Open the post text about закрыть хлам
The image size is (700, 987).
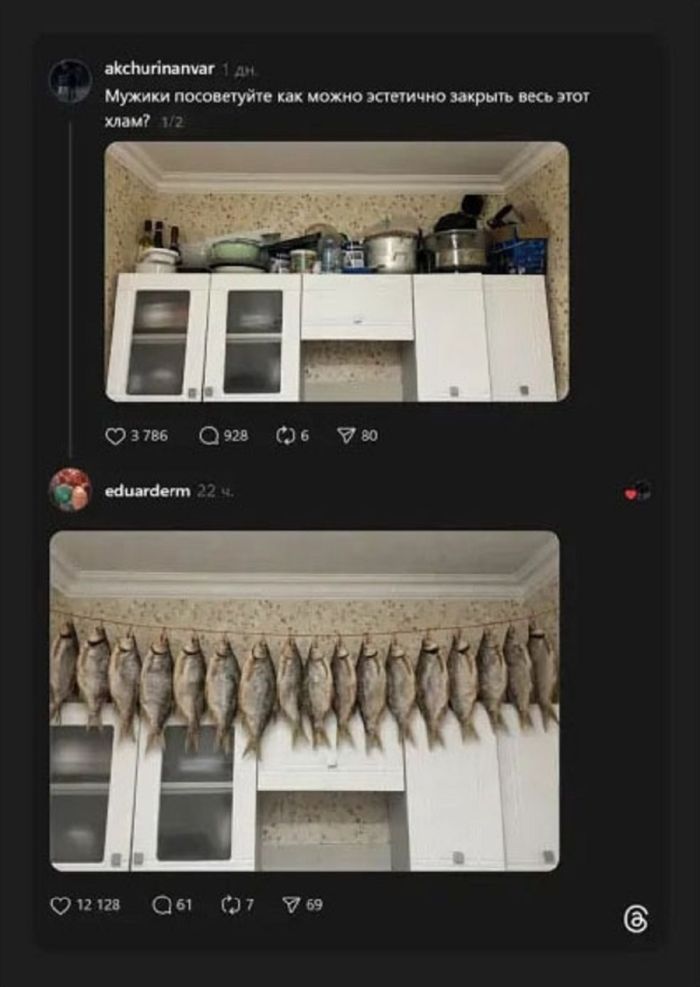point(347,110)
